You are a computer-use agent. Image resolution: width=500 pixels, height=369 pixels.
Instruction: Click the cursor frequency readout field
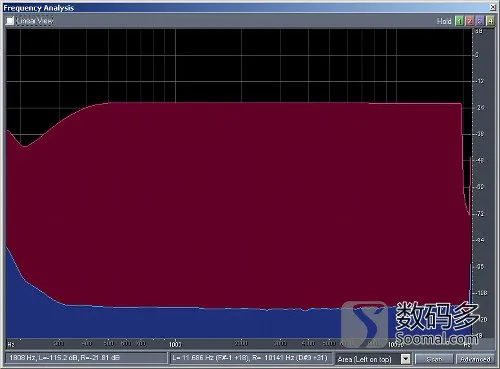86,358
